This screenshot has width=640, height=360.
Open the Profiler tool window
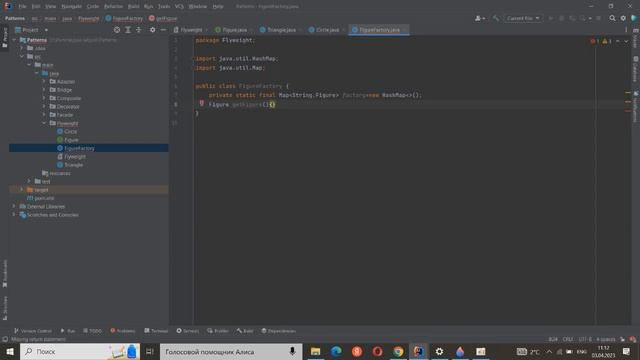[x=218, y=331]
